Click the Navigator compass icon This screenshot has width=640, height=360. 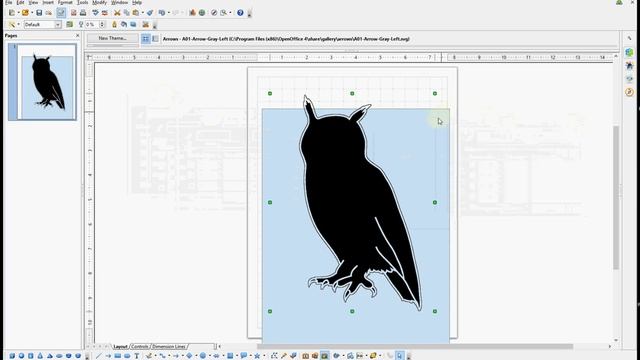(x=214, y=13)
